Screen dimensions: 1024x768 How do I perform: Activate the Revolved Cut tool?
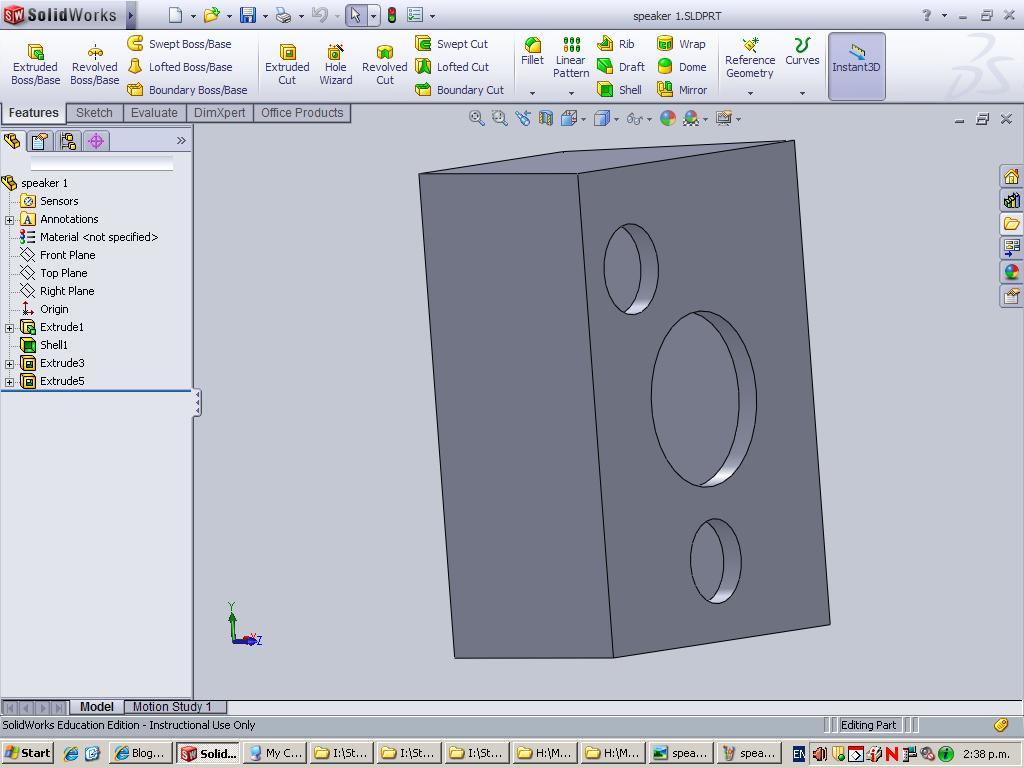pos(385,64)
